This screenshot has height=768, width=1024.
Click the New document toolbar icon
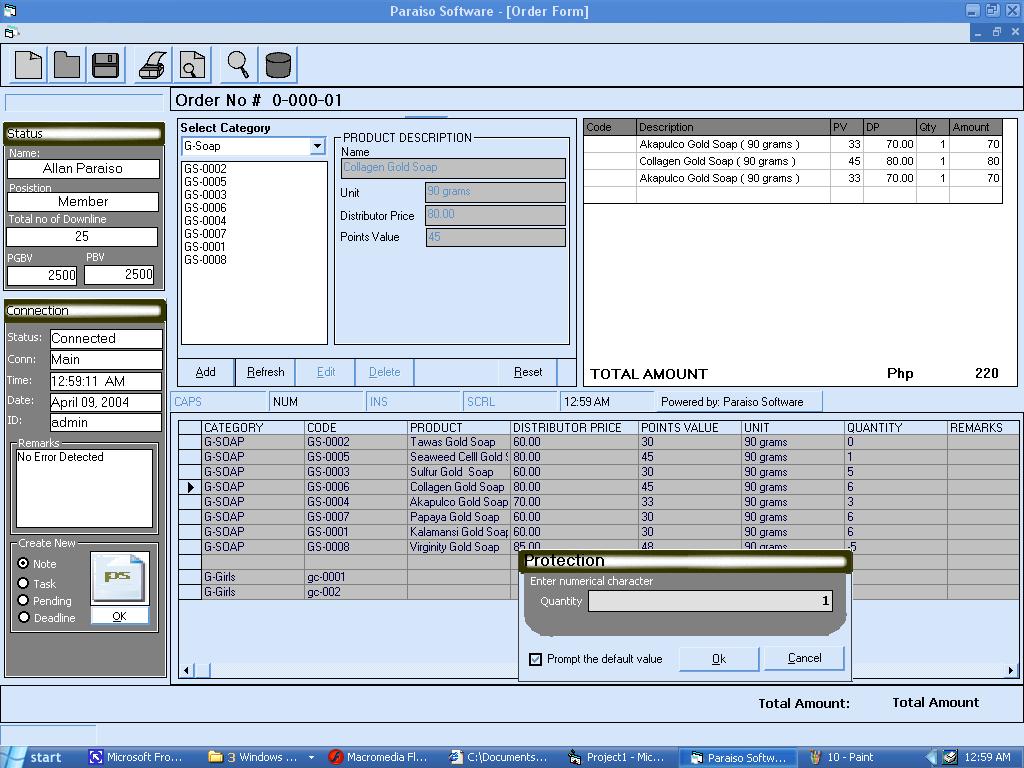[x=28, y=65]
